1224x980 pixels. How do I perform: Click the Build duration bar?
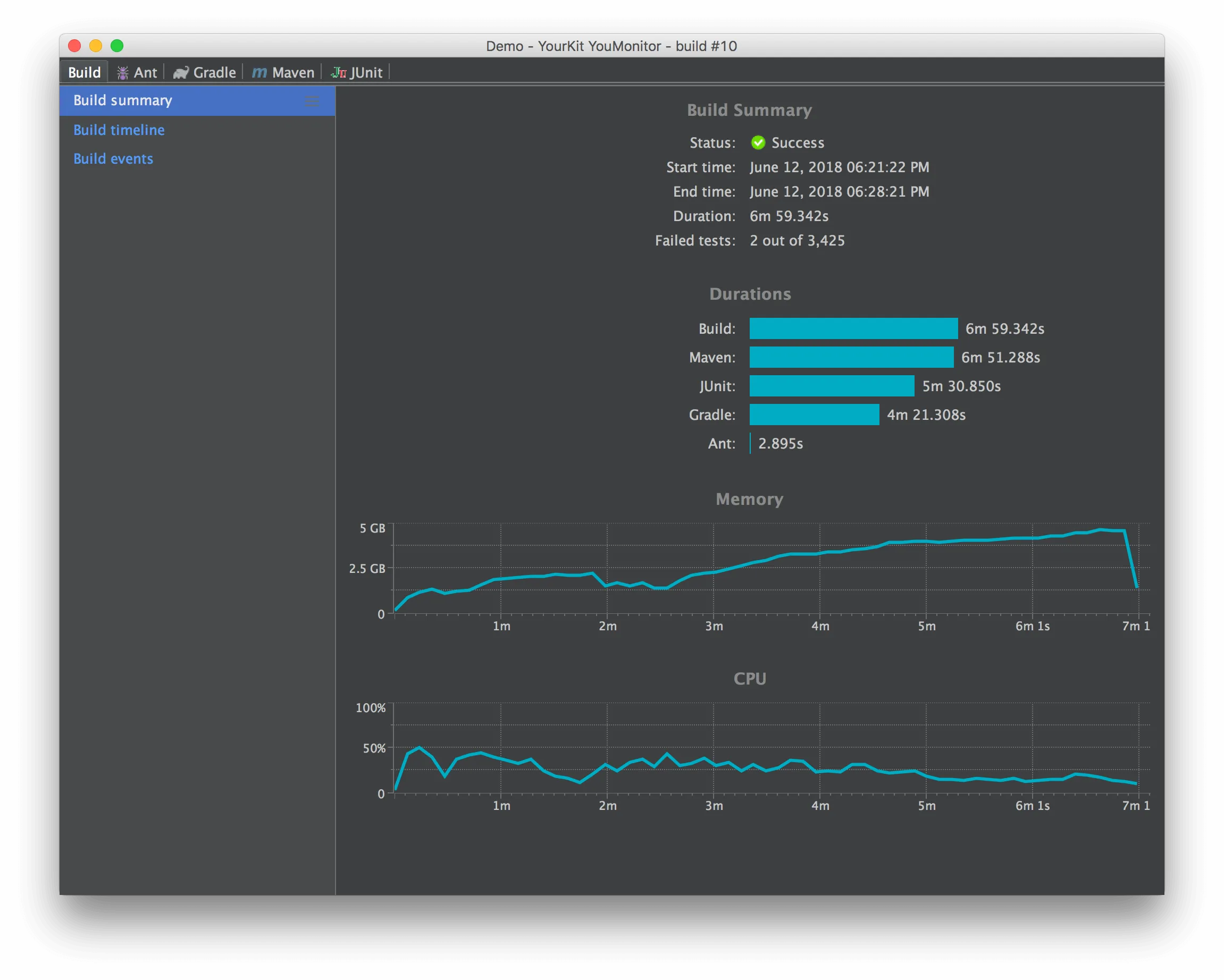coord(853,328)
